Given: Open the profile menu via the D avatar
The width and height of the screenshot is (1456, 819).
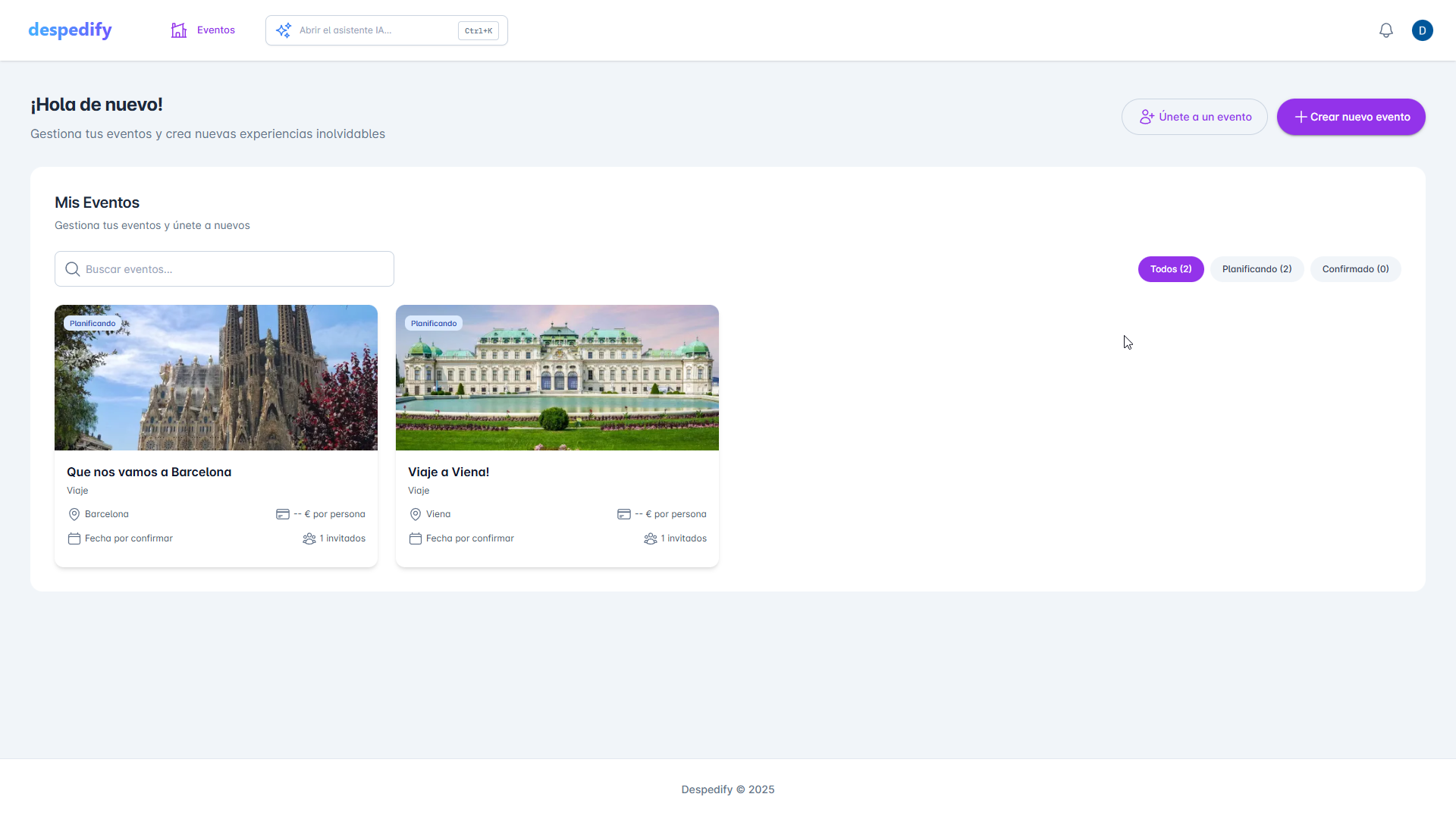Looking at the screenshot, I should tap(1423, 30).
